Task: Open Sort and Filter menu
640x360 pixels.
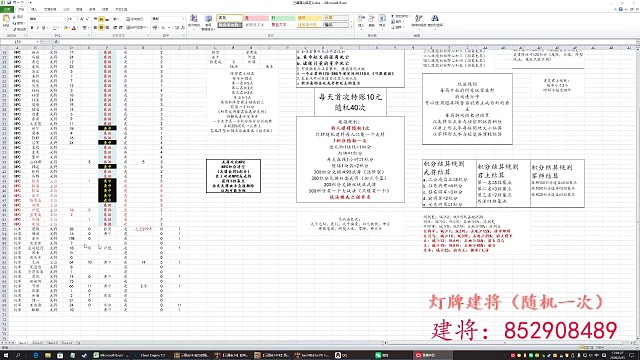Action: pos(418,21)
